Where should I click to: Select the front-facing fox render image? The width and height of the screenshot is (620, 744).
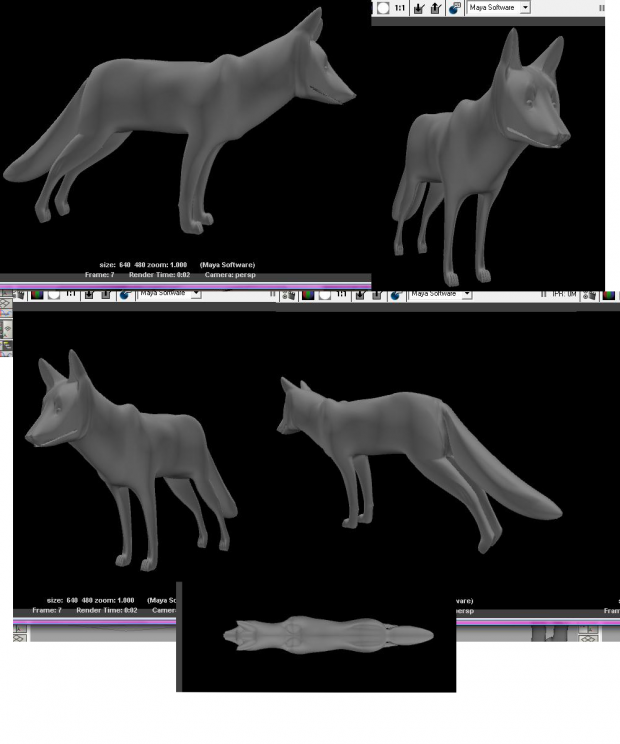(481, 157)
